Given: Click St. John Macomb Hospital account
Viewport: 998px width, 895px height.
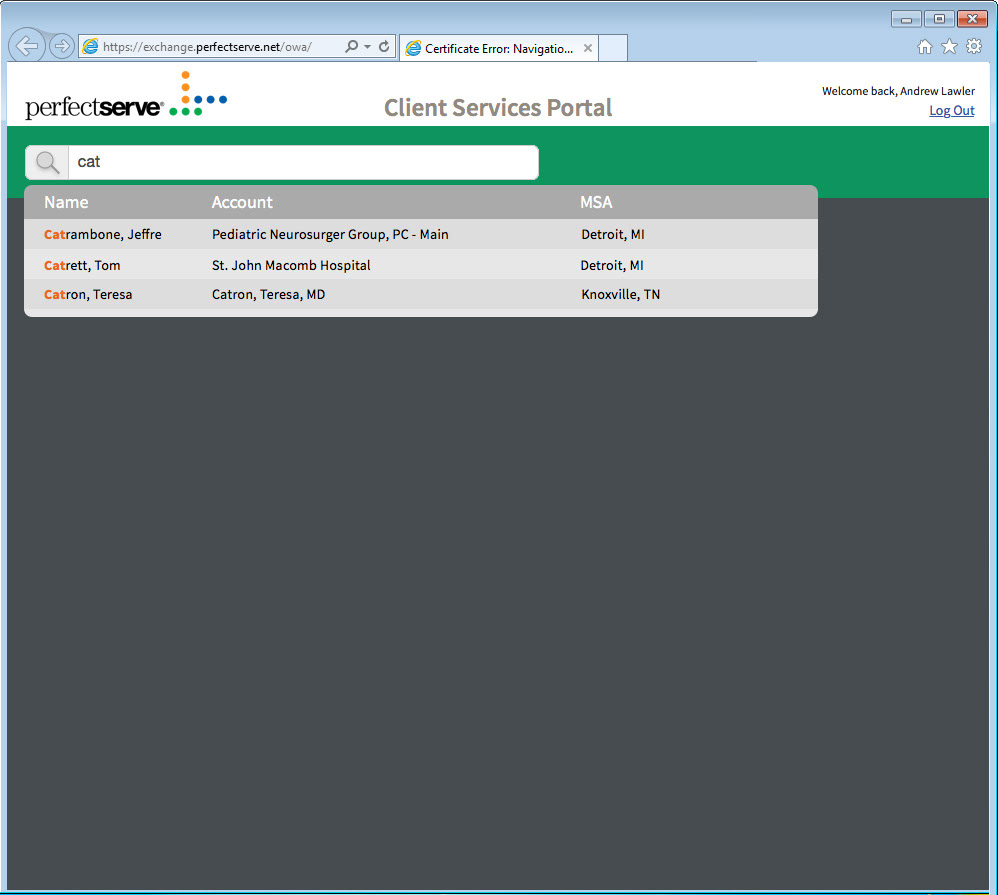Looking at the screenshot, I should 291,265.
